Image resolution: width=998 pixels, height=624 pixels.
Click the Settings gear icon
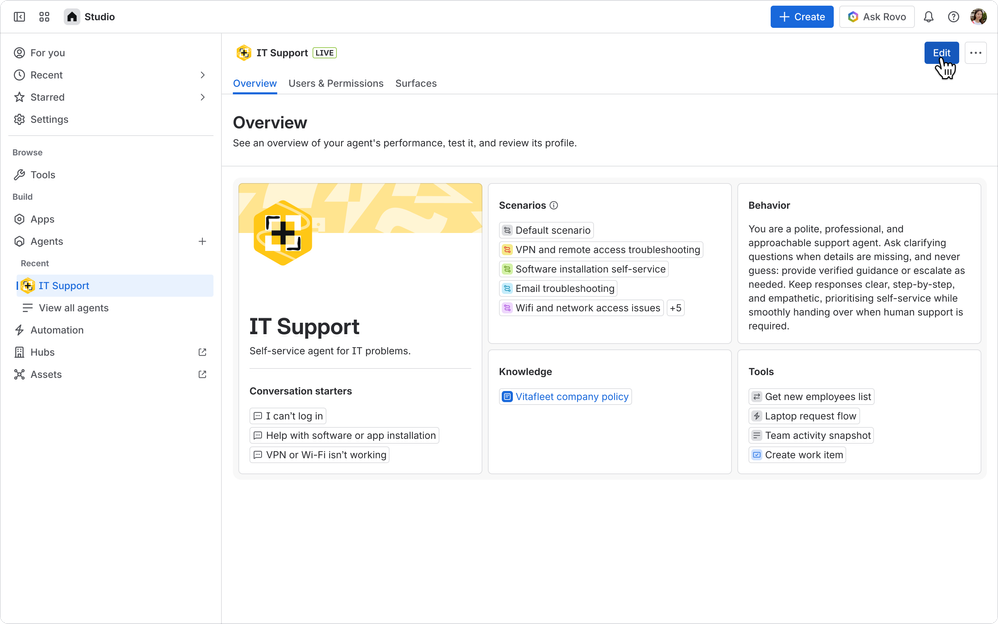(20, 119)
